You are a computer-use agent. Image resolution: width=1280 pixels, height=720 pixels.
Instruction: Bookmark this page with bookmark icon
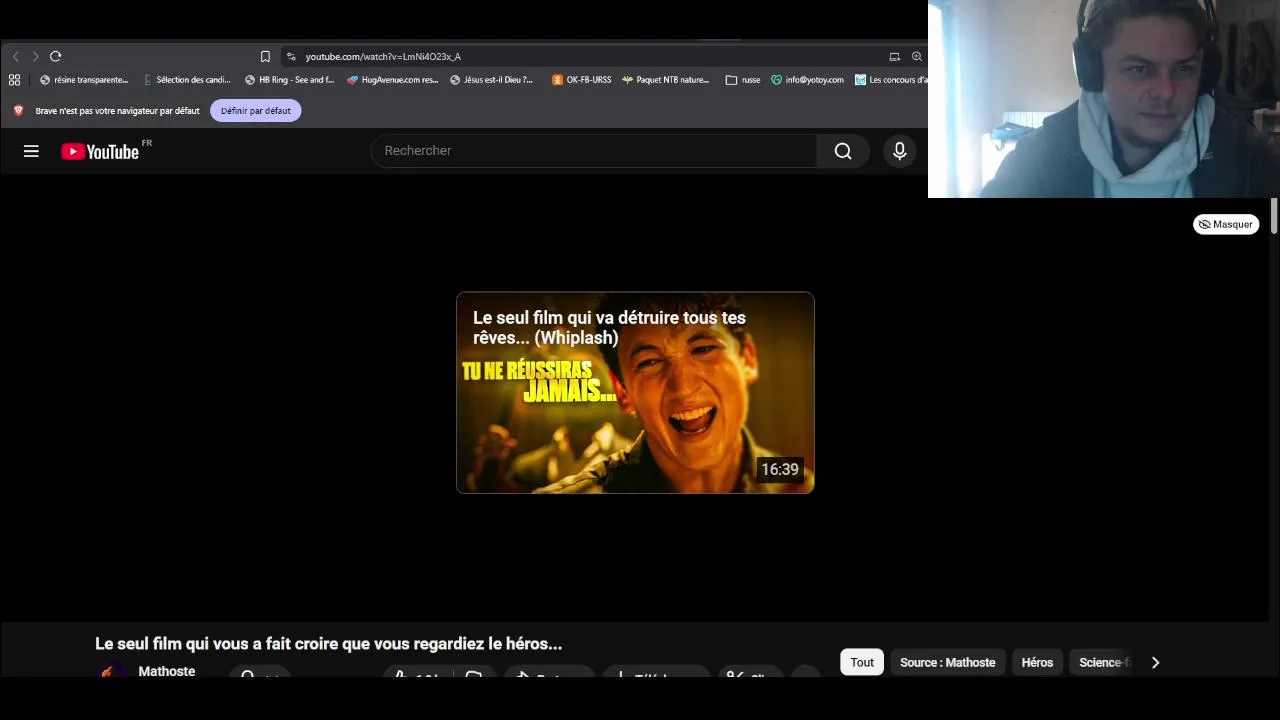(x=265, y=56)
